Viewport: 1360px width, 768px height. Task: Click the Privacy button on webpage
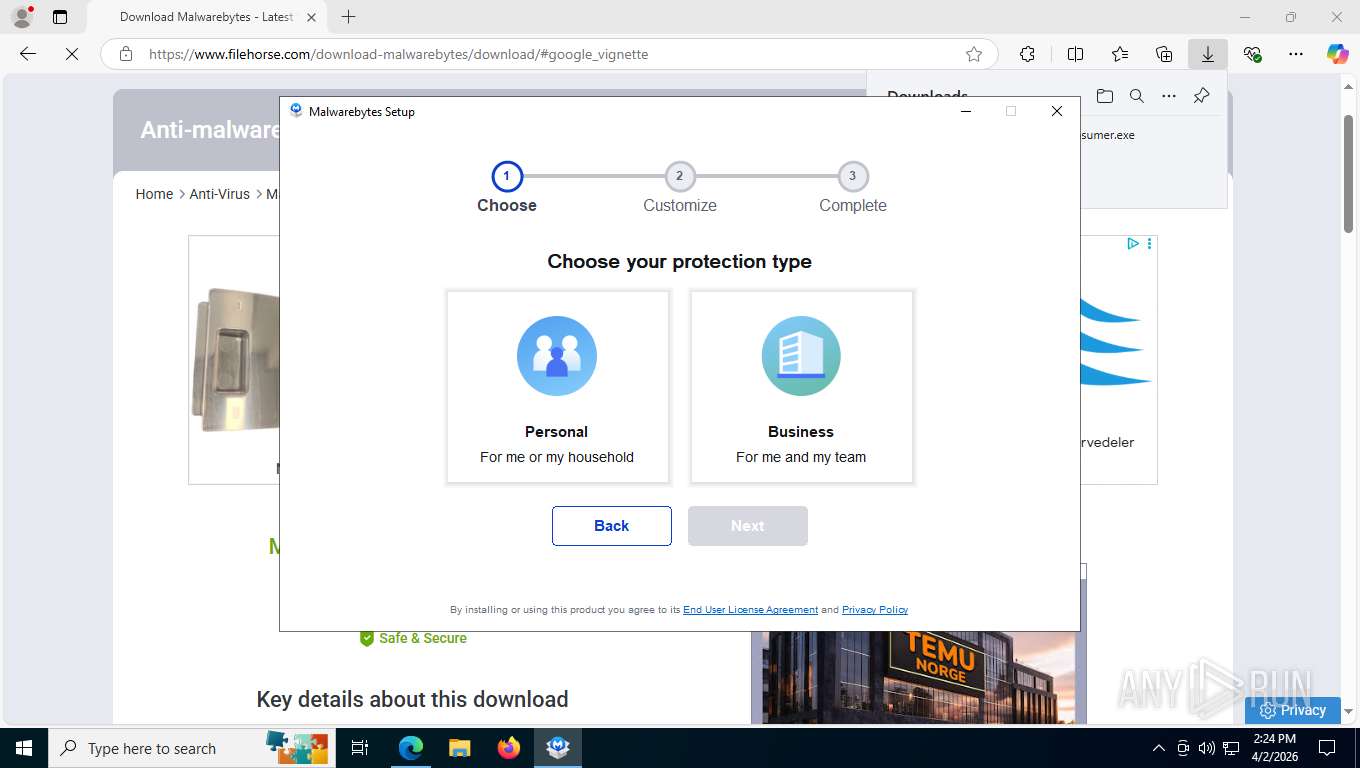pos(1293,710)
